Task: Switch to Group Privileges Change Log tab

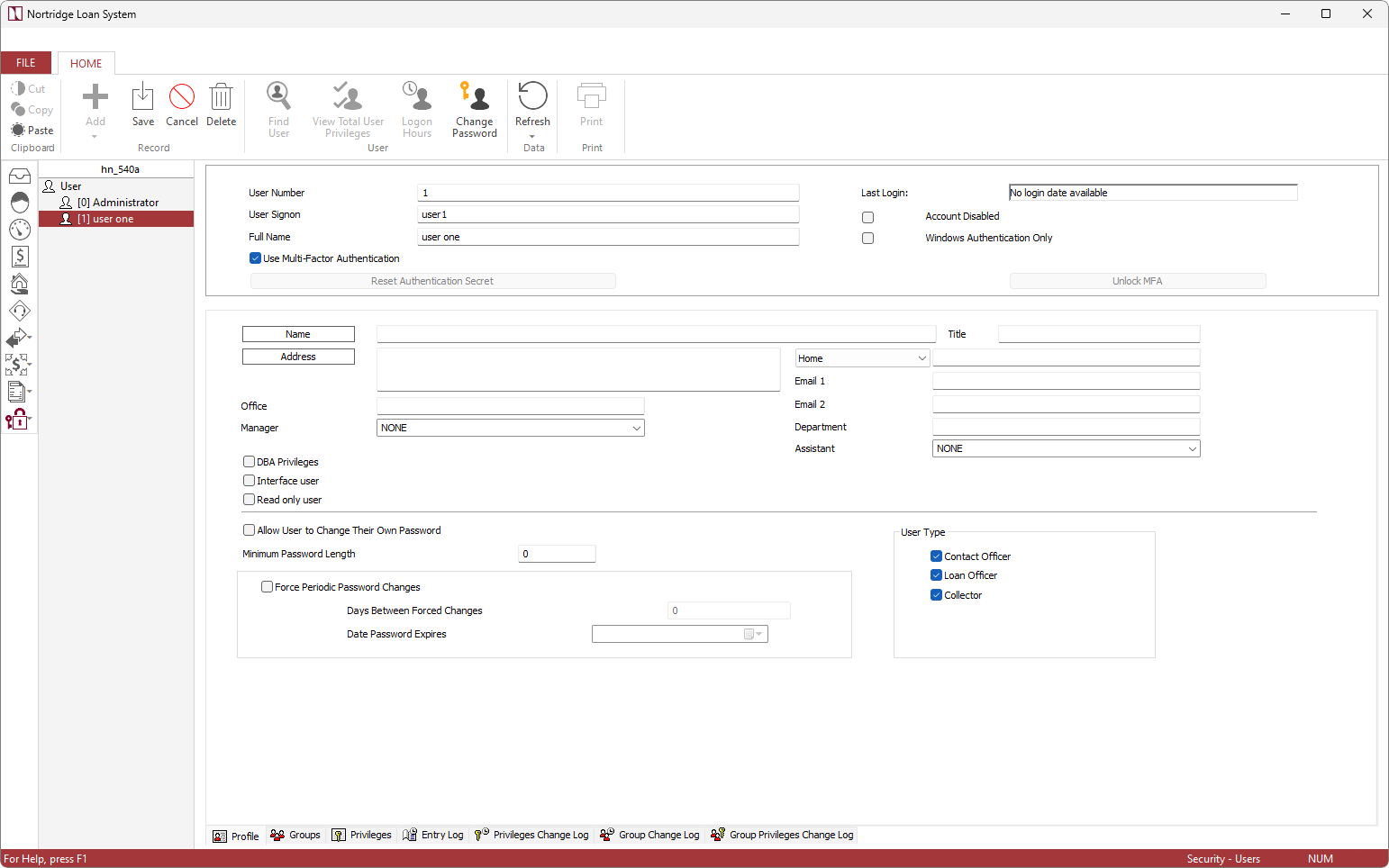Action: click(x=782, y=836)
